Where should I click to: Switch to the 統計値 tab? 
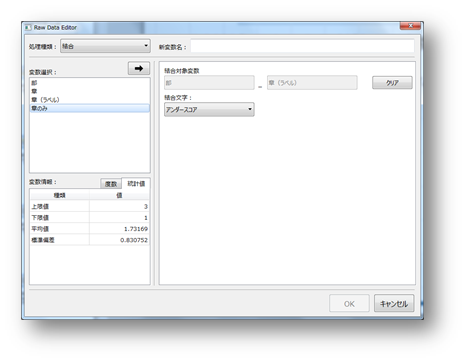click(136, 183)
